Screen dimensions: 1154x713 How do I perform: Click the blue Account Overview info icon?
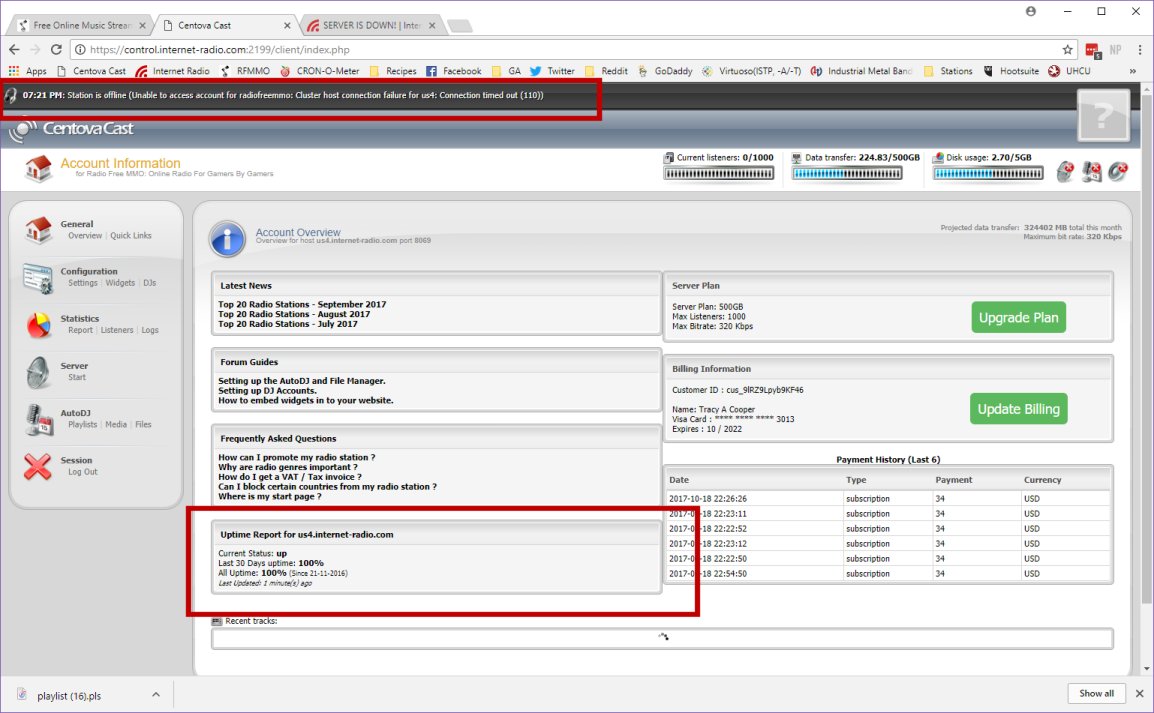(228, 239)
